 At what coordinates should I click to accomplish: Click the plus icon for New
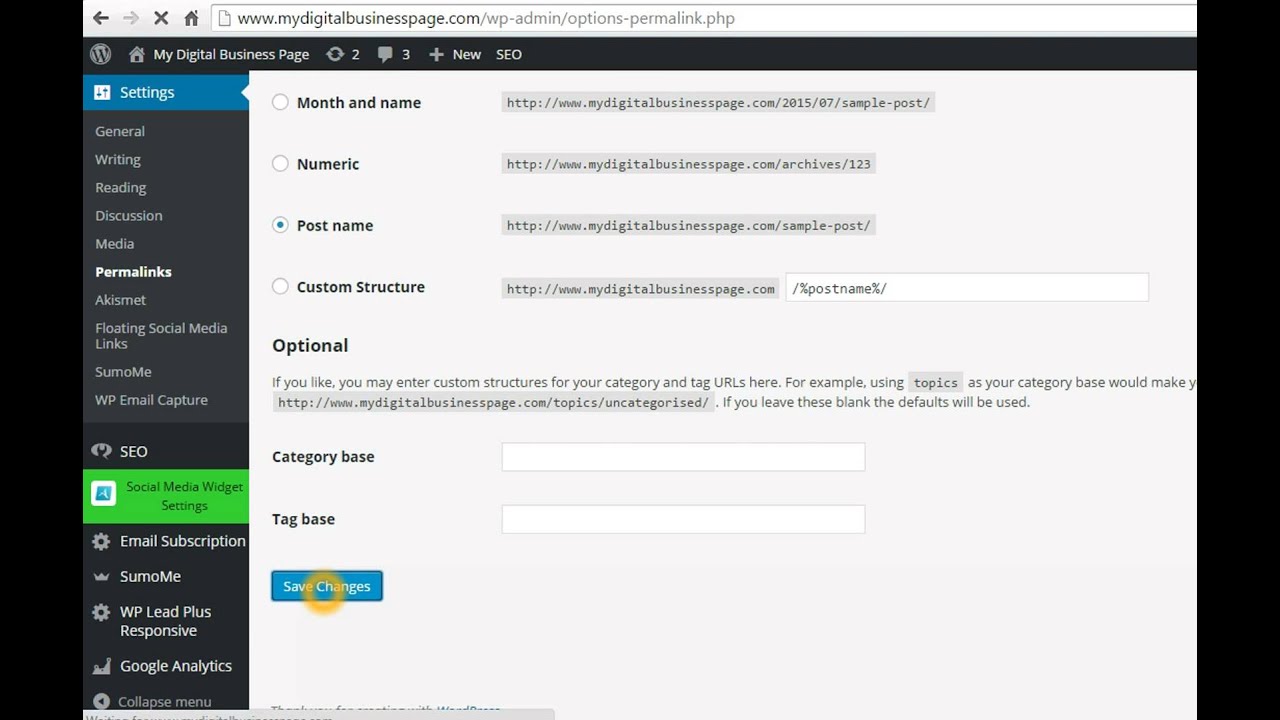(x=436, y=55)
